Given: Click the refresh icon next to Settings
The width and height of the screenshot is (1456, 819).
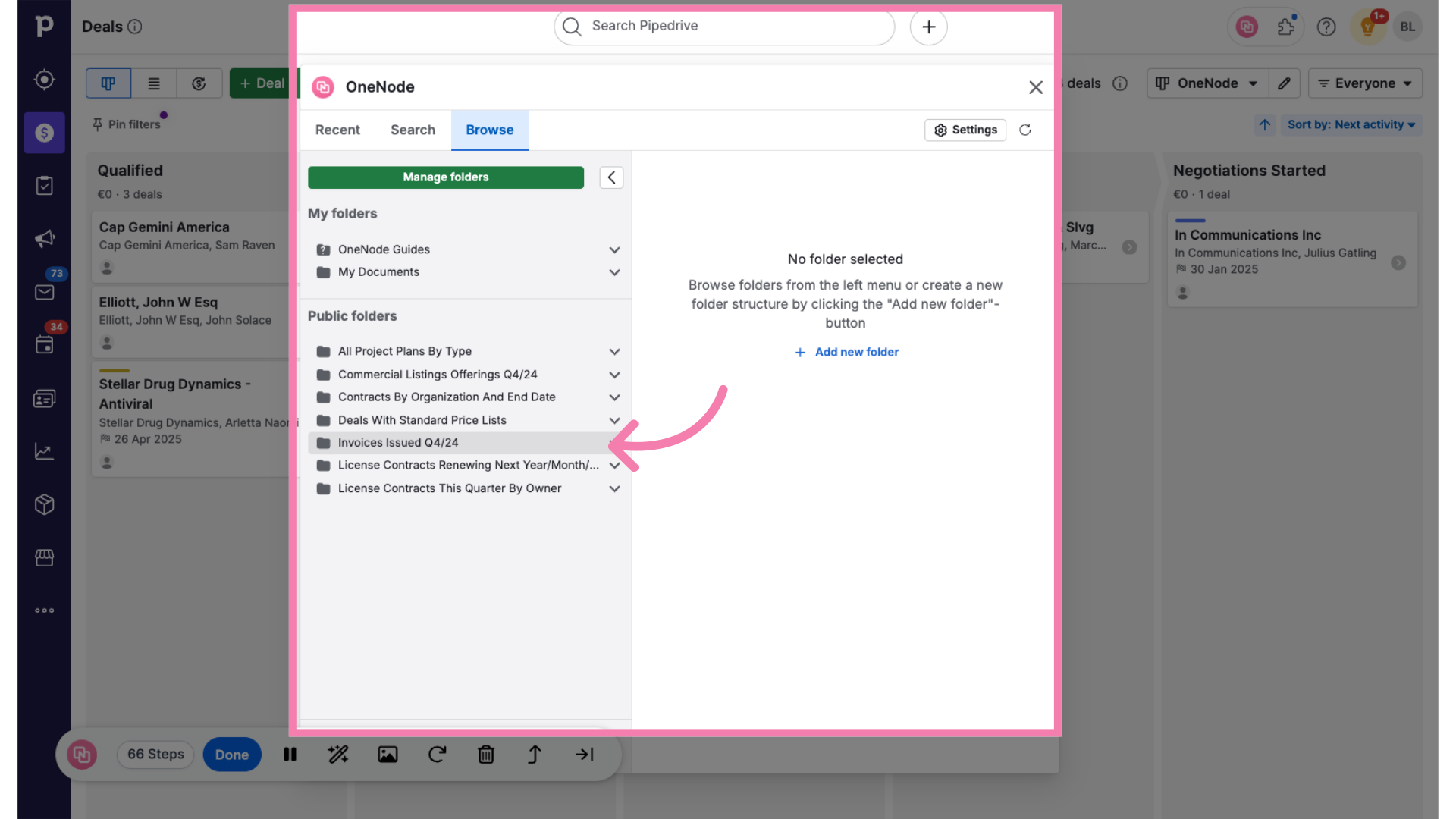Looking at the screenshot, I should [1025, 130].
